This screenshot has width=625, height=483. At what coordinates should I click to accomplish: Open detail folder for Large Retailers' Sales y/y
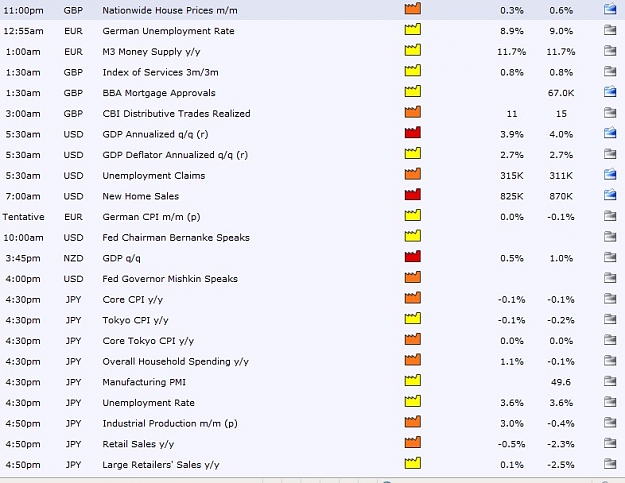click(610, 464)
